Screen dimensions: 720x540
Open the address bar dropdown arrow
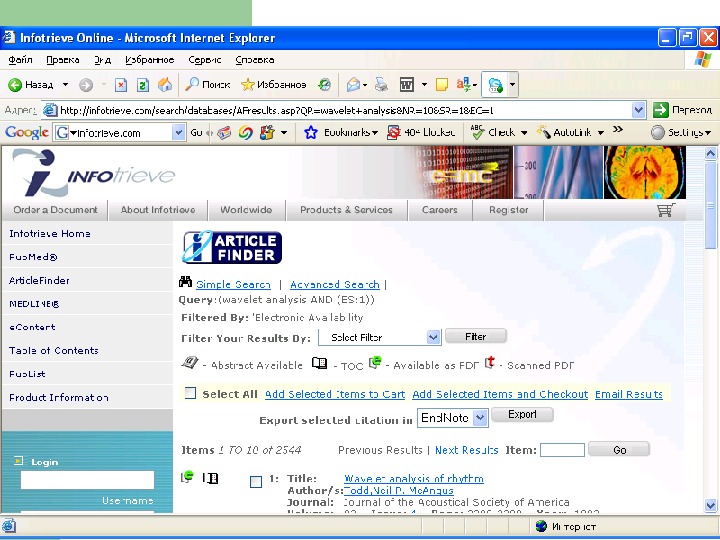pos(638,110)
